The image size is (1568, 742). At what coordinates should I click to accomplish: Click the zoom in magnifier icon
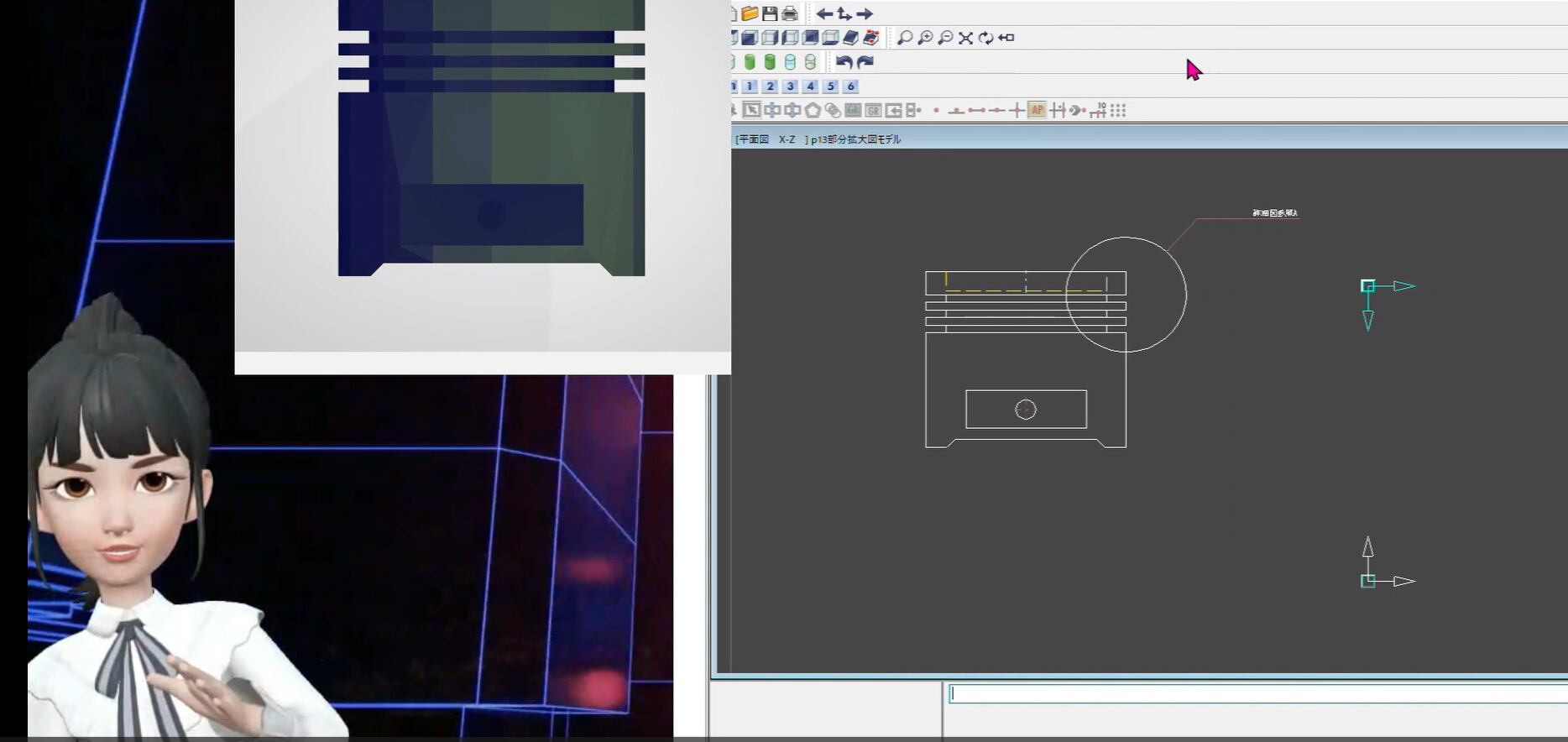(x=925, y=38)
